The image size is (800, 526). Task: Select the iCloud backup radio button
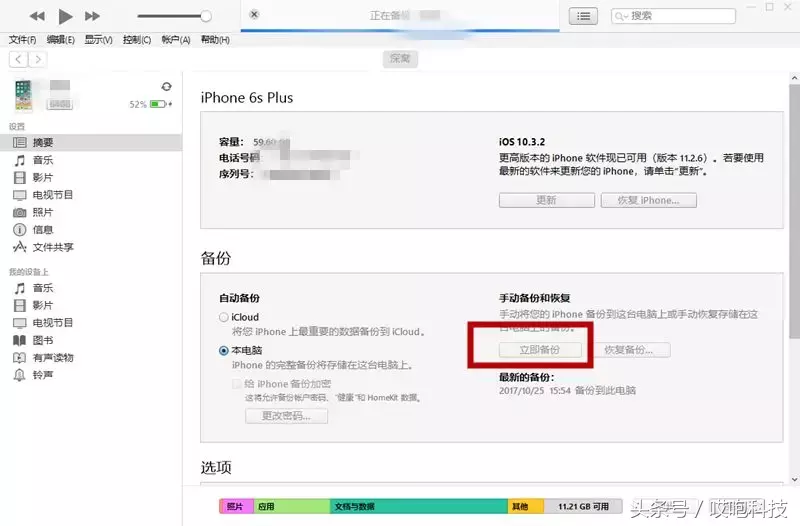(x=223, y=317)
